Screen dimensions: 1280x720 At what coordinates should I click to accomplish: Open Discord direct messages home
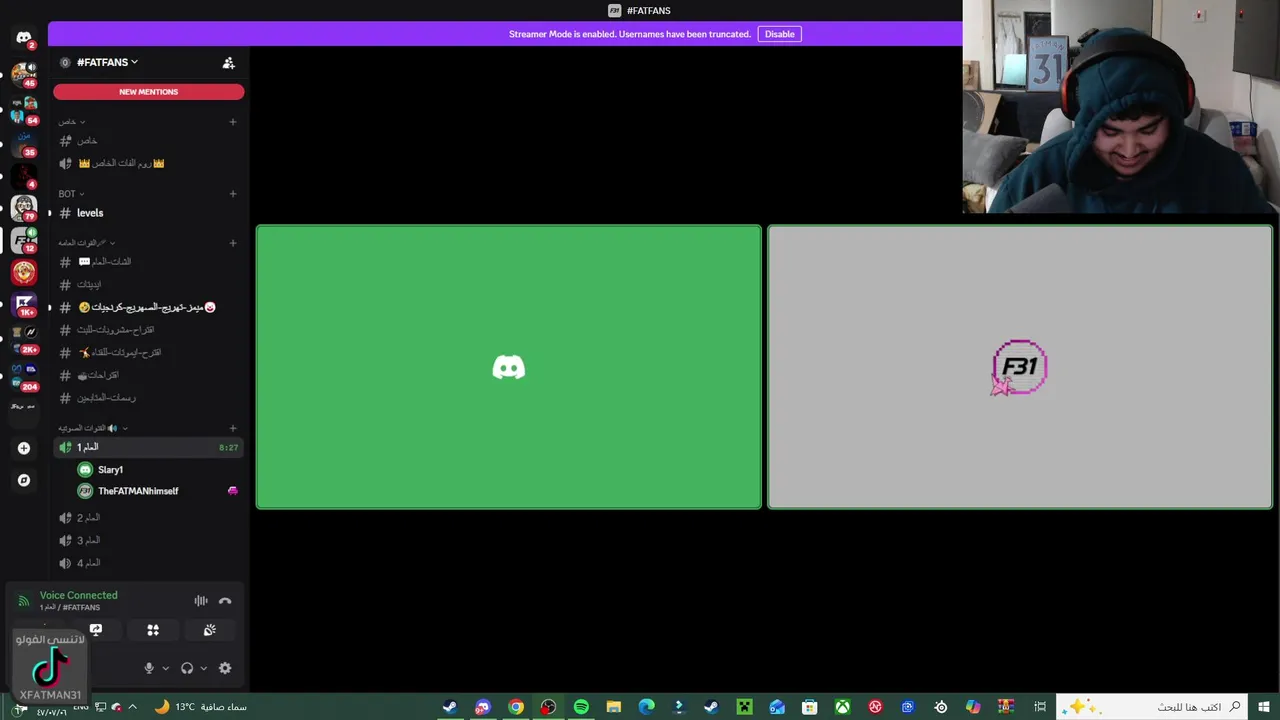(x=24, y=38)
